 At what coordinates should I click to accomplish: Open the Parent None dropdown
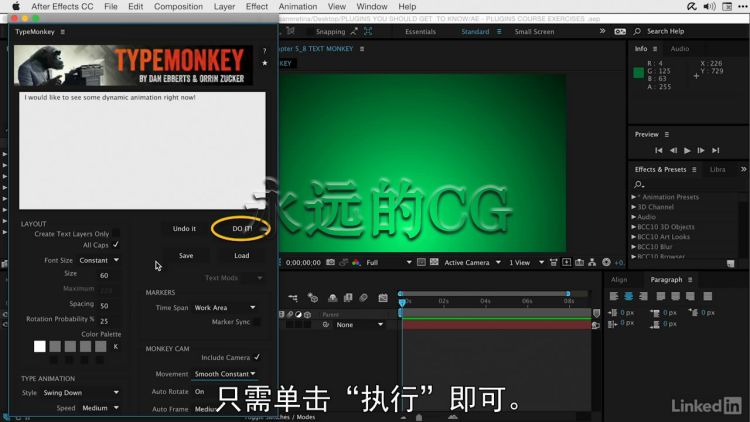[359, 324]
